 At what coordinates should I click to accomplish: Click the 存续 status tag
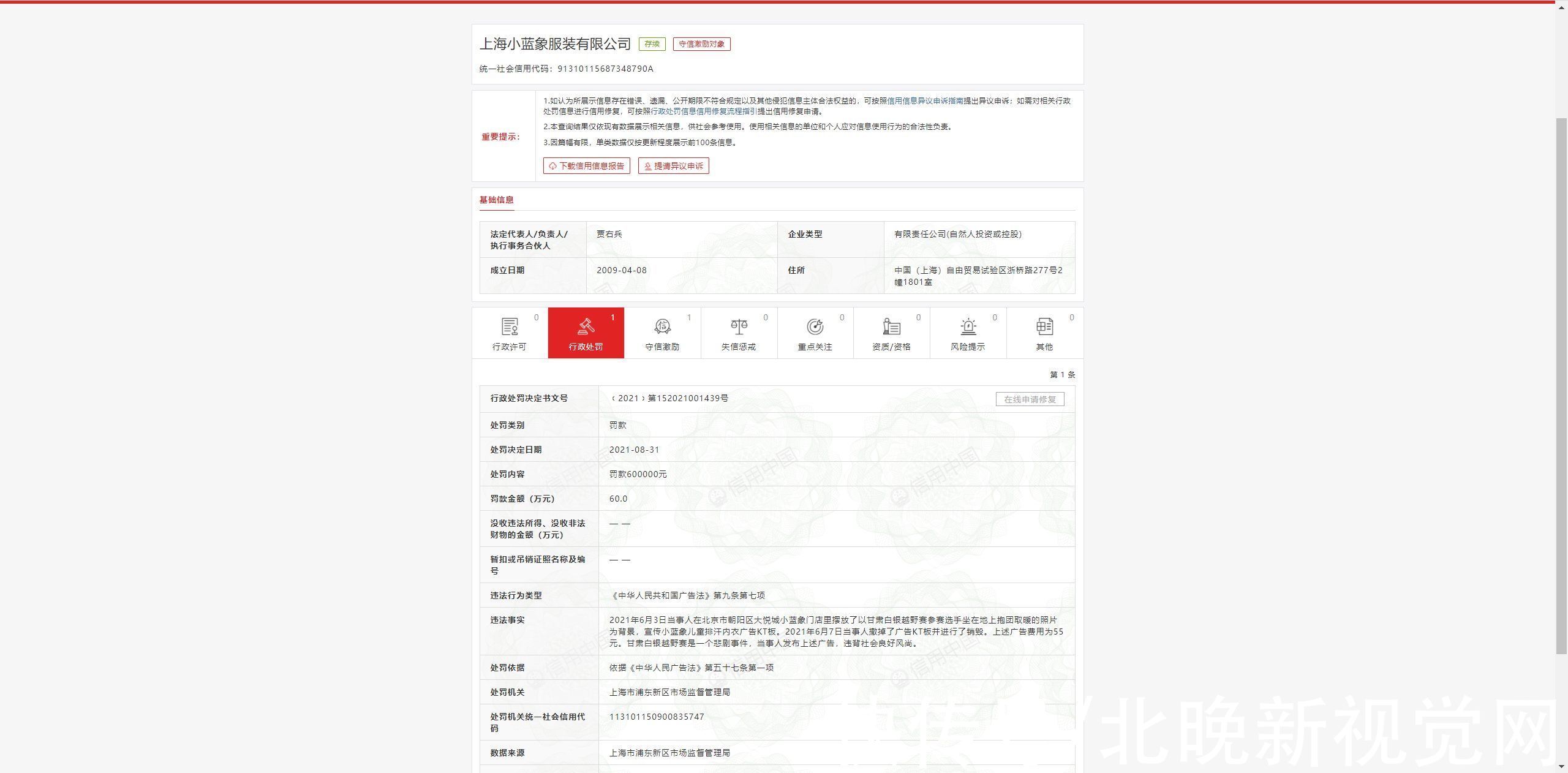652,44
